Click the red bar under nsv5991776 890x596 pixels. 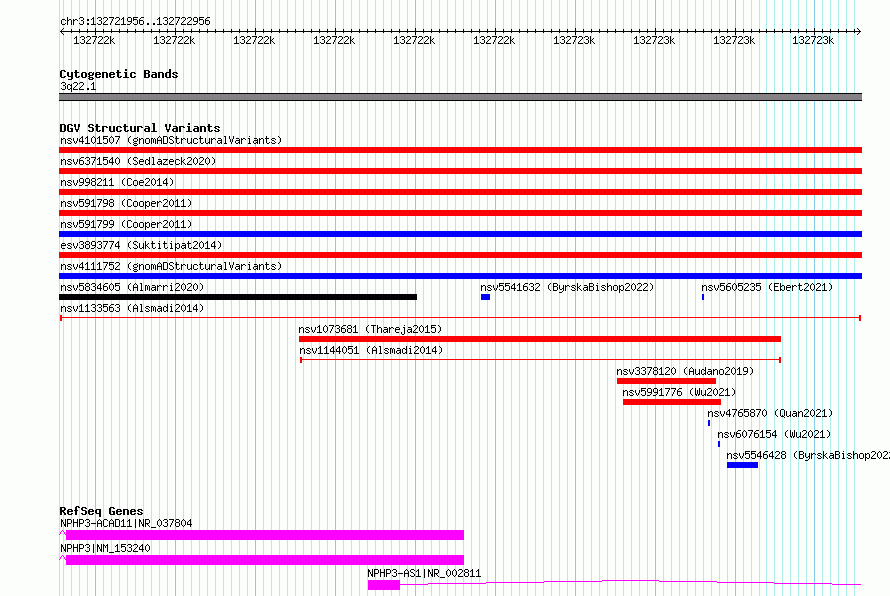[x=672, y=402]
